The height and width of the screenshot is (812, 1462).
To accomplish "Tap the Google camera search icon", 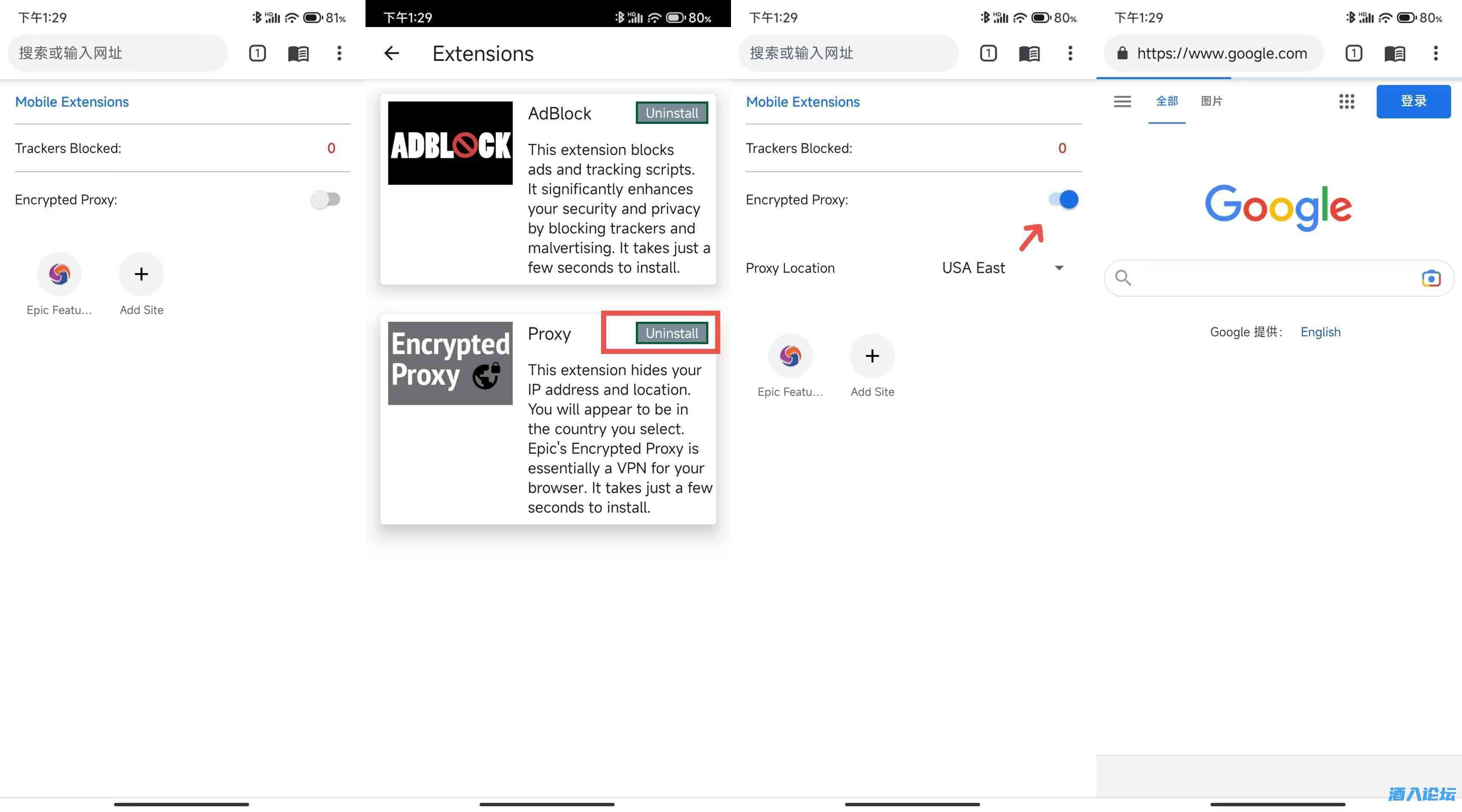I will tap(1431, 278).
